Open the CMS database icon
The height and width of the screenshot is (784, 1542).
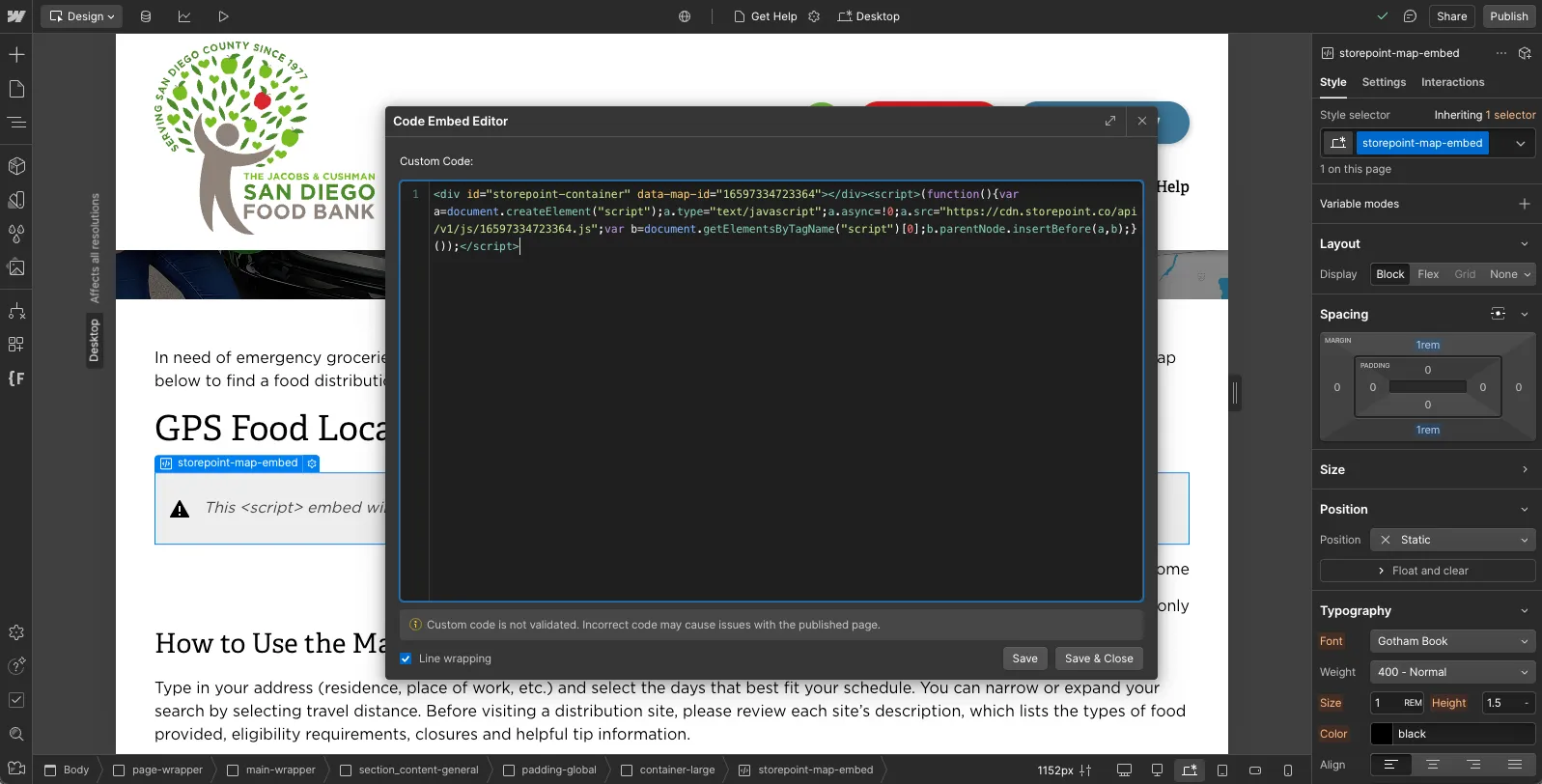(x=146, y=16)
